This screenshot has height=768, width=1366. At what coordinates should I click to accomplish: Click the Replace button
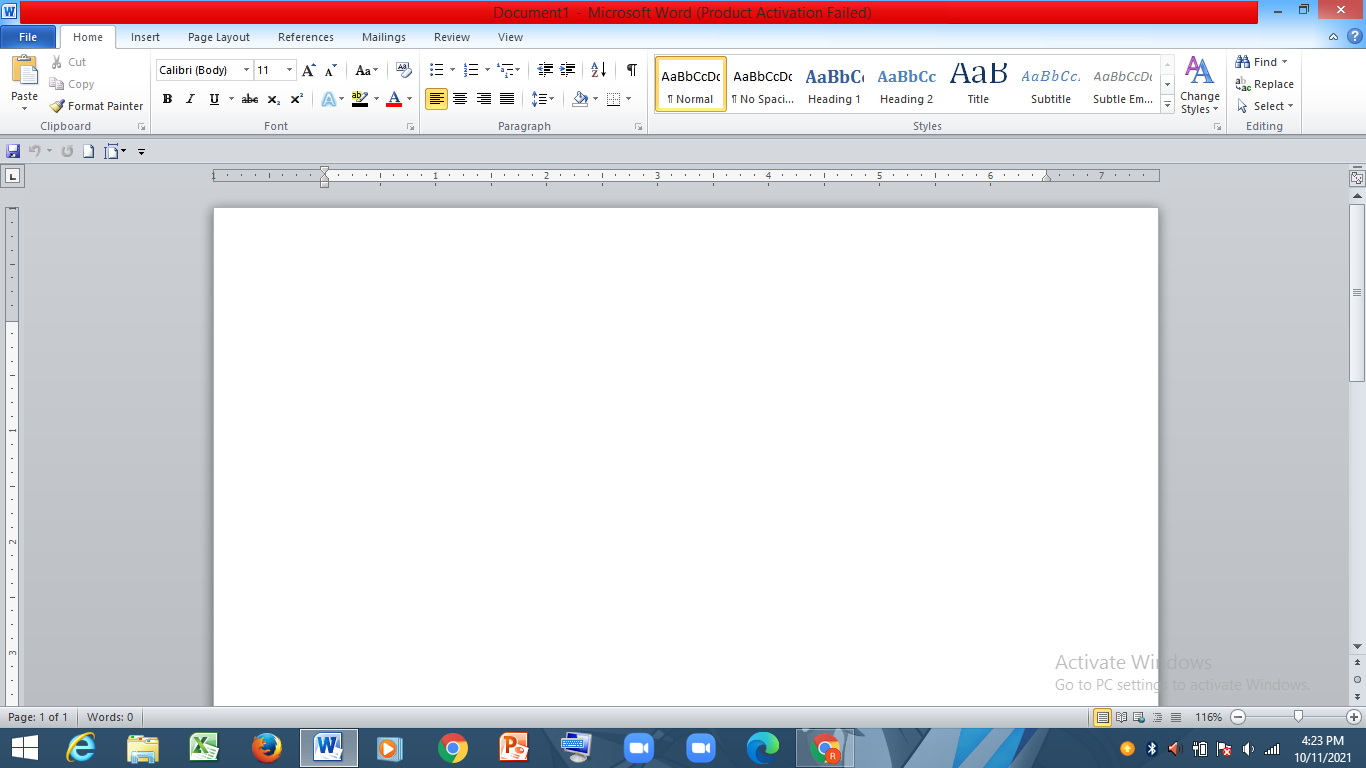pyautogui.click(x=1264, y=84)
